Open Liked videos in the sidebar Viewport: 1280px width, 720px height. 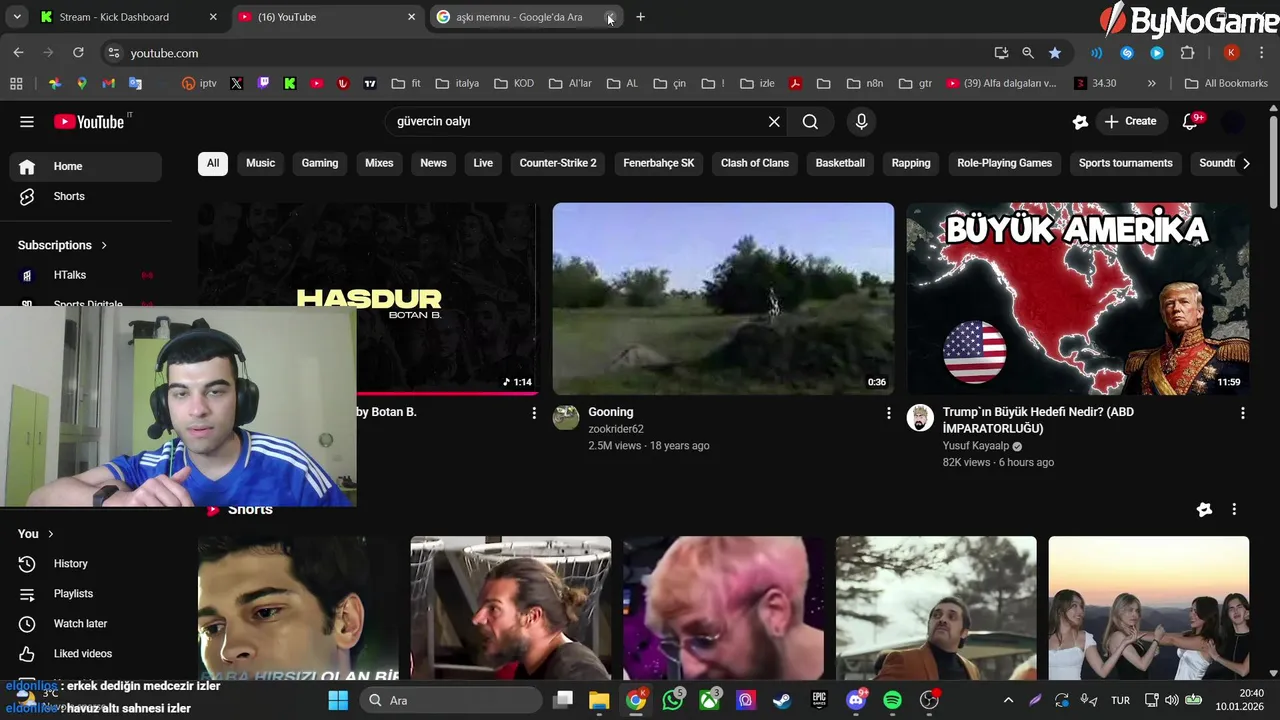[85, 654]
